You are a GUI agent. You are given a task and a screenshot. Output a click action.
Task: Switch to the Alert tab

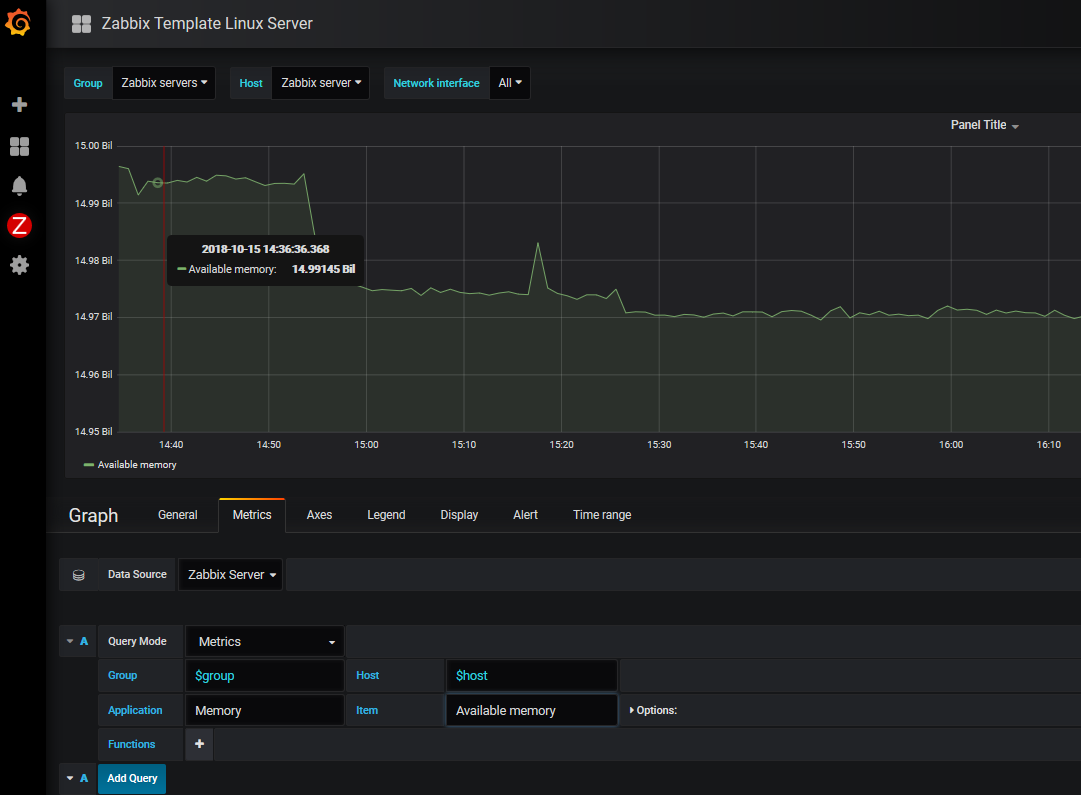point(525,515)
